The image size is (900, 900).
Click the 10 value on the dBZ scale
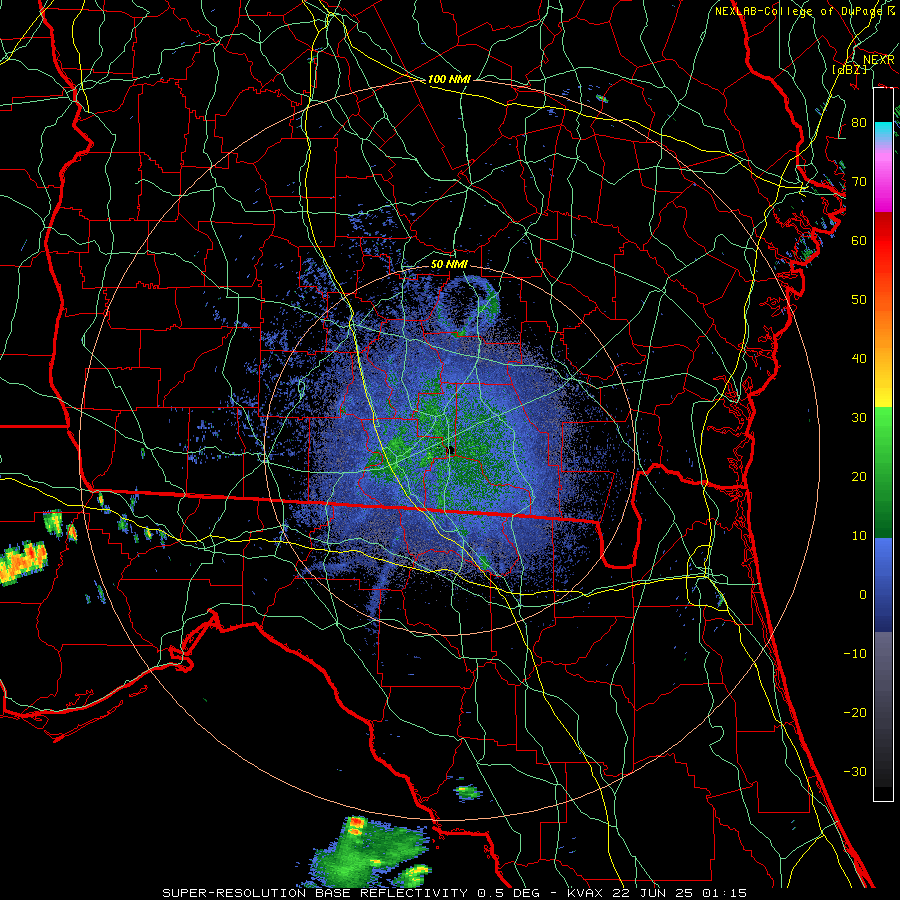[859, 536]
